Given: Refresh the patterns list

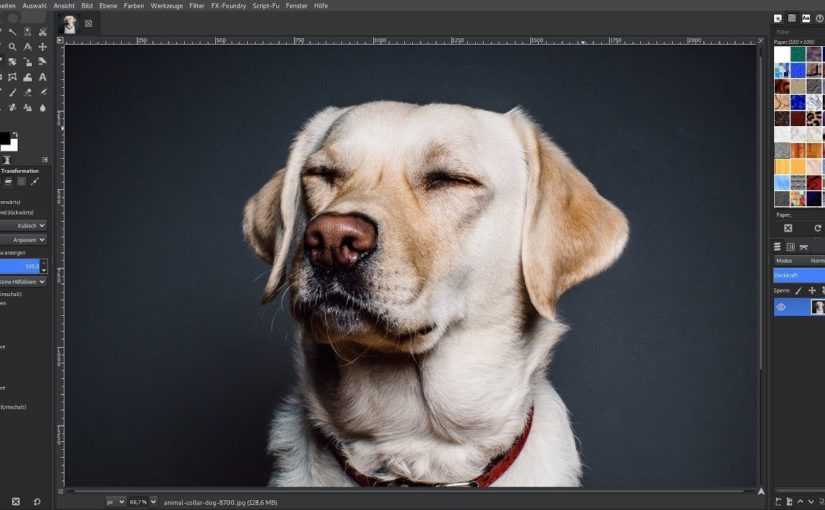Looking at the screenshot, I should (818, 228).
